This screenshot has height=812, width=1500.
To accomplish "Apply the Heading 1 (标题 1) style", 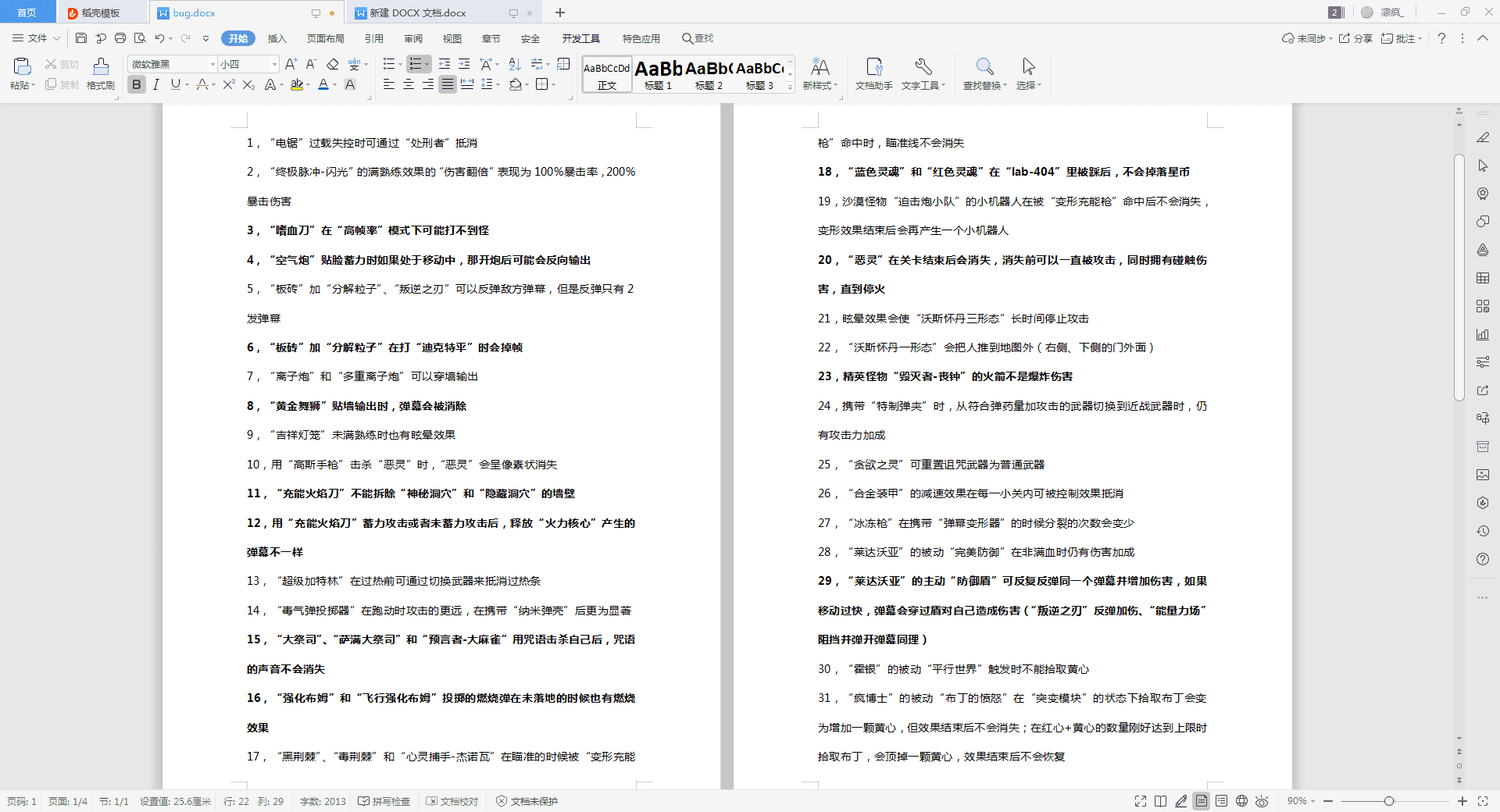I will 658,75.
